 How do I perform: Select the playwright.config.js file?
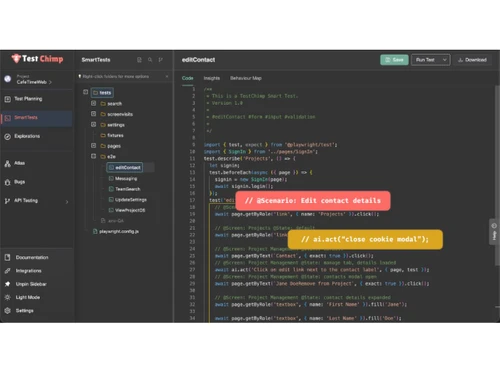tap(119, 231)
